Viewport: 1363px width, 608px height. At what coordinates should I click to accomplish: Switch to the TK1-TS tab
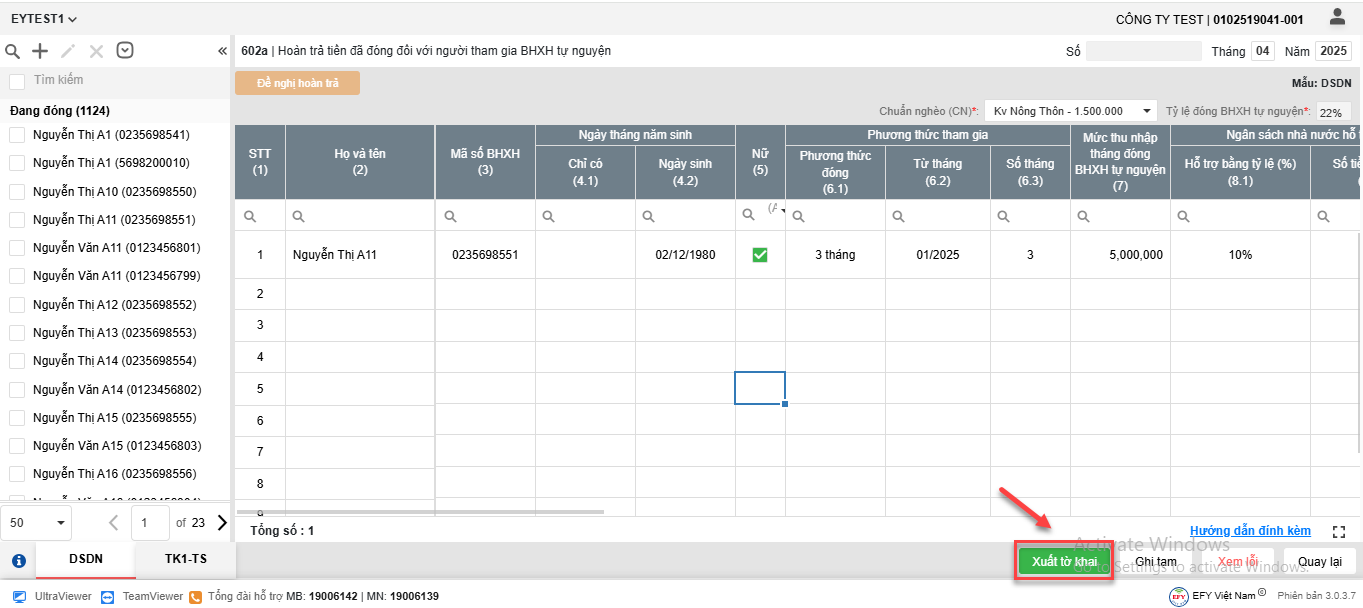click(x=185, y=560)
